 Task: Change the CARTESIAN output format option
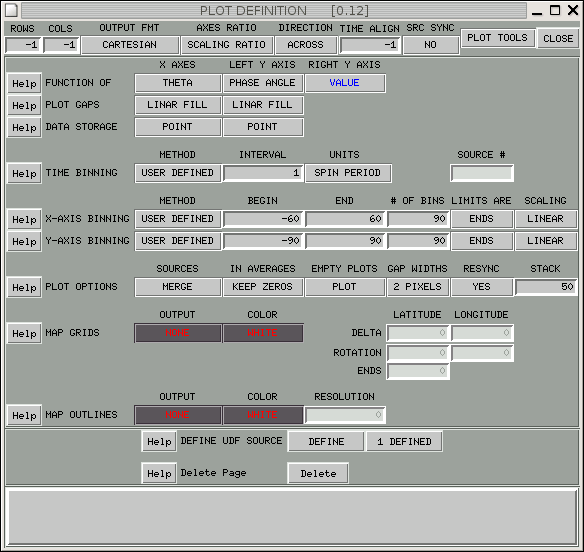tap(130, 45)
